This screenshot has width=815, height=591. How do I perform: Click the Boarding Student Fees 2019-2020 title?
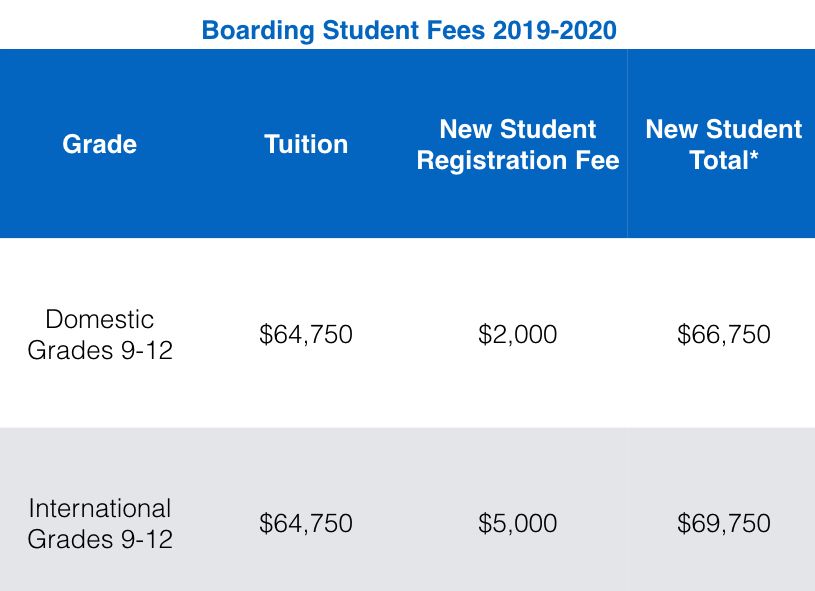pos(408,30)
